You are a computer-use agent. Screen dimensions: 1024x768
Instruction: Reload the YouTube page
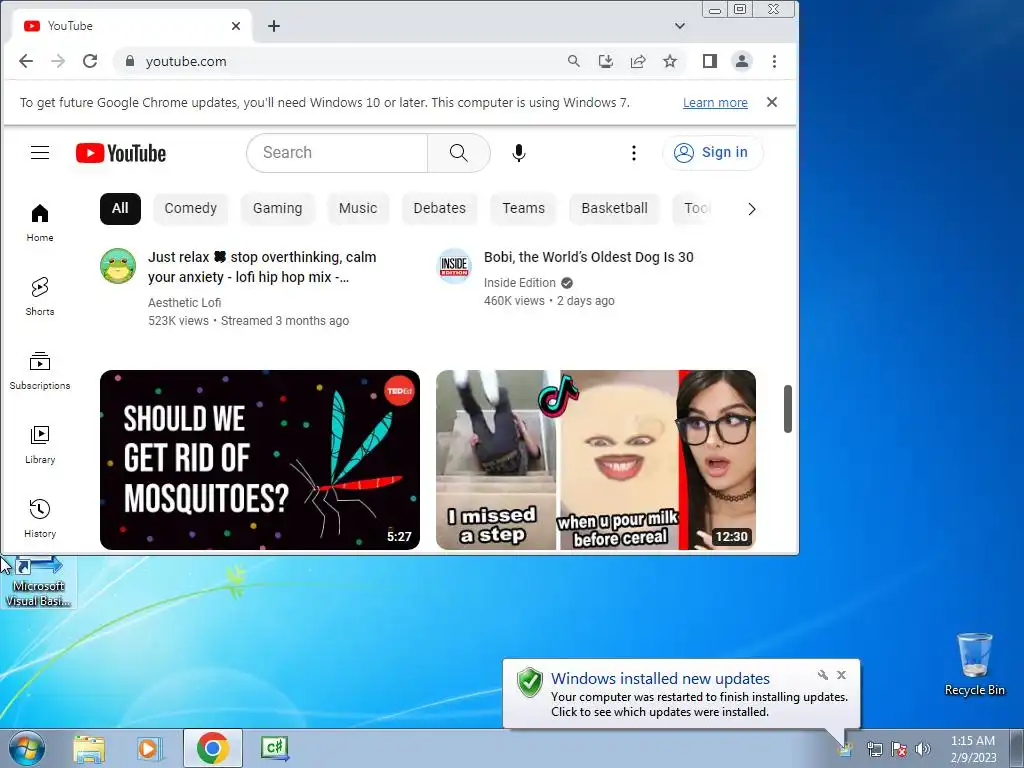click(90, 61)
